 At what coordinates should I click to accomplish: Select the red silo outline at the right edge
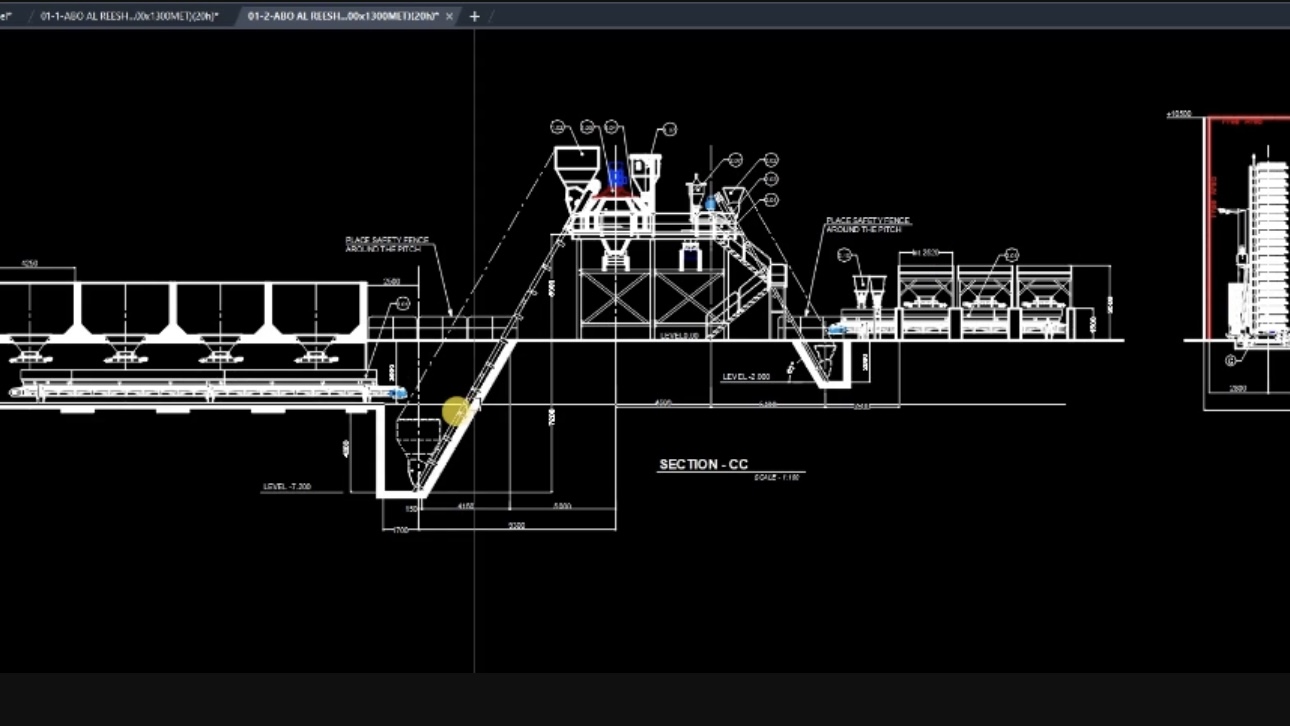pos(1210,230)
